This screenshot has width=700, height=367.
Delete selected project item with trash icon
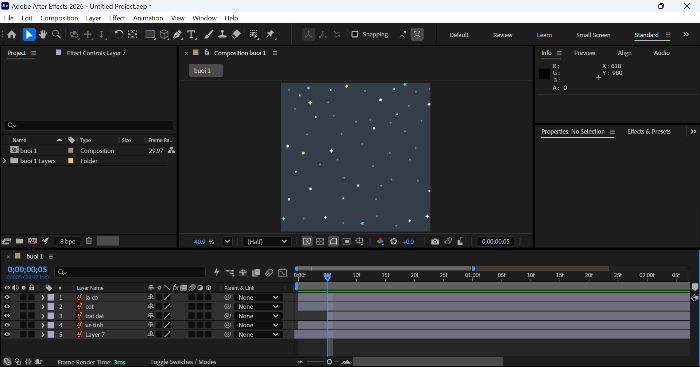[x=89, y=241]
